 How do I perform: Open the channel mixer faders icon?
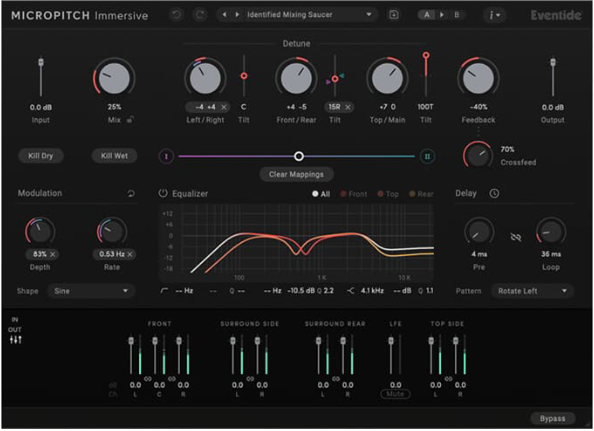(x=16, y=340)
